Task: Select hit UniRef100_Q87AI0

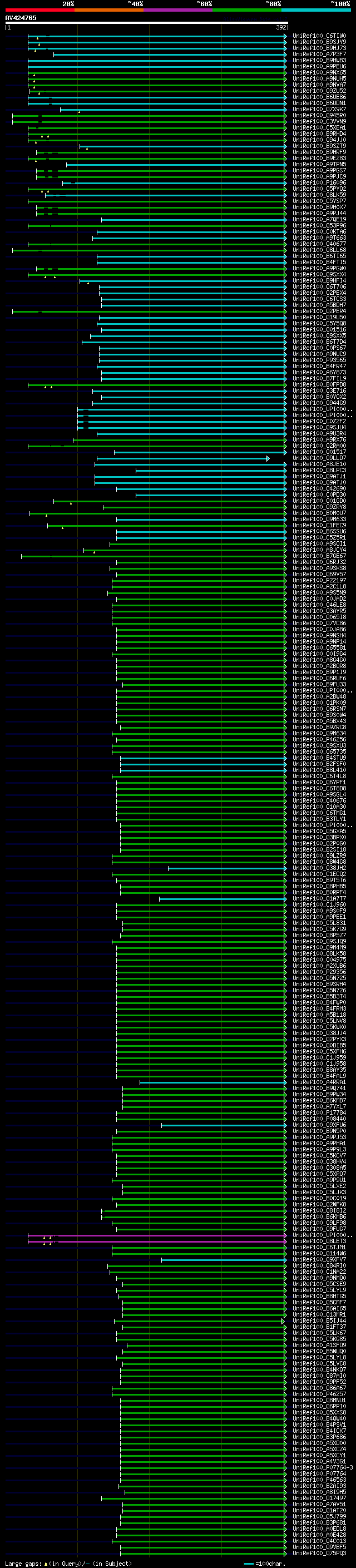Action: point(319,1376)
